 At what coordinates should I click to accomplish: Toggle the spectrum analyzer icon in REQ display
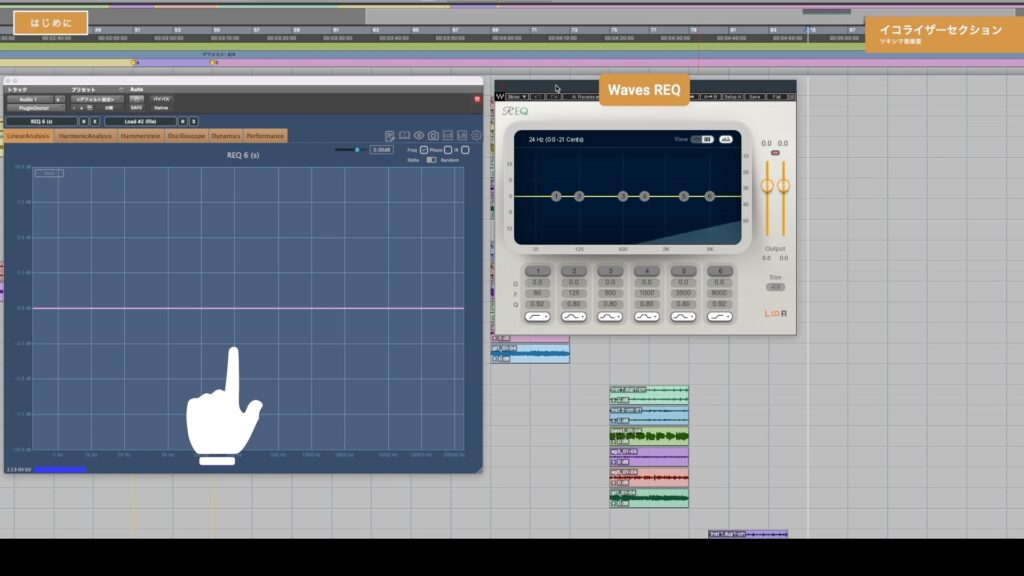726,139
